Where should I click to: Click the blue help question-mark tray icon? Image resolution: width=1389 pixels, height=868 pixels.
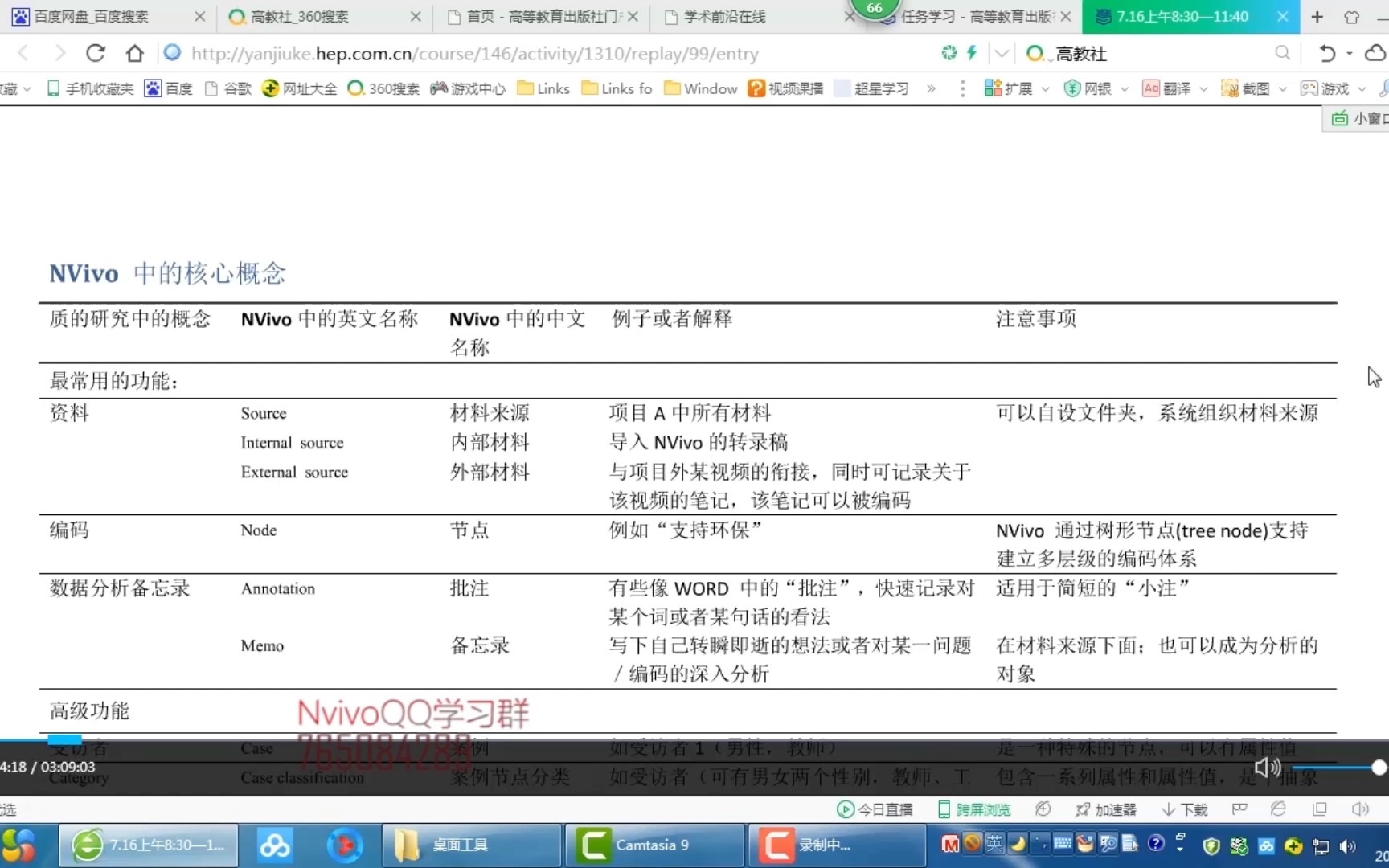(1156, 843)
